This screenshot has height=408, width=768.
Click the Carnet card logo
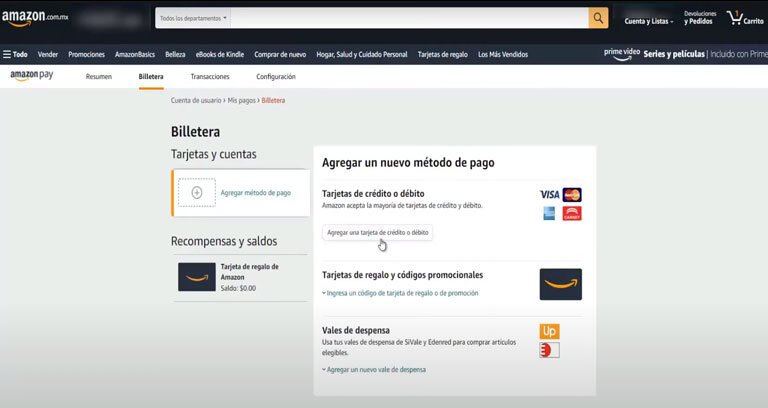(572, 214)
